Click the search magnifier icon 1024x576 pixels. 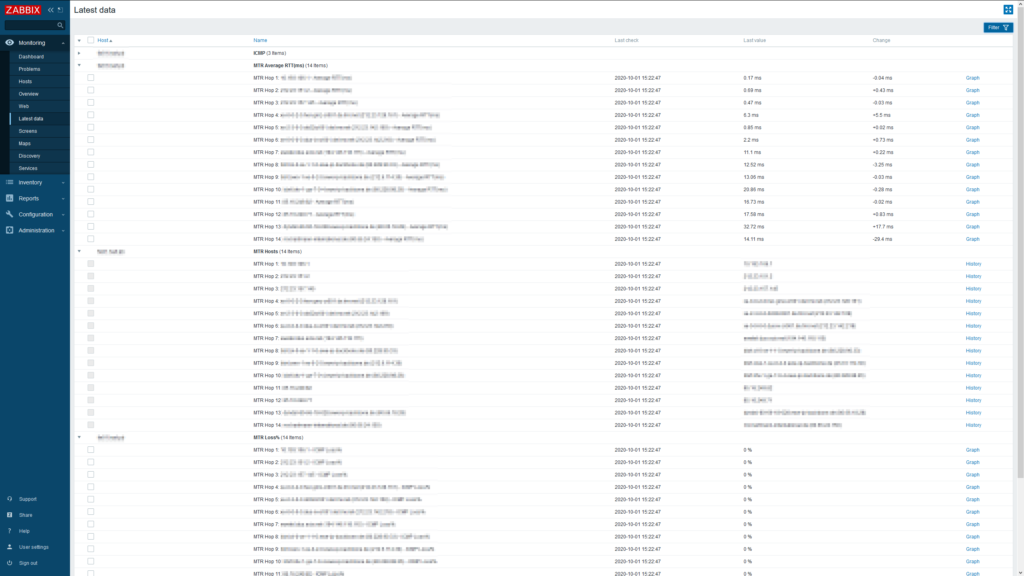(60, 25)
